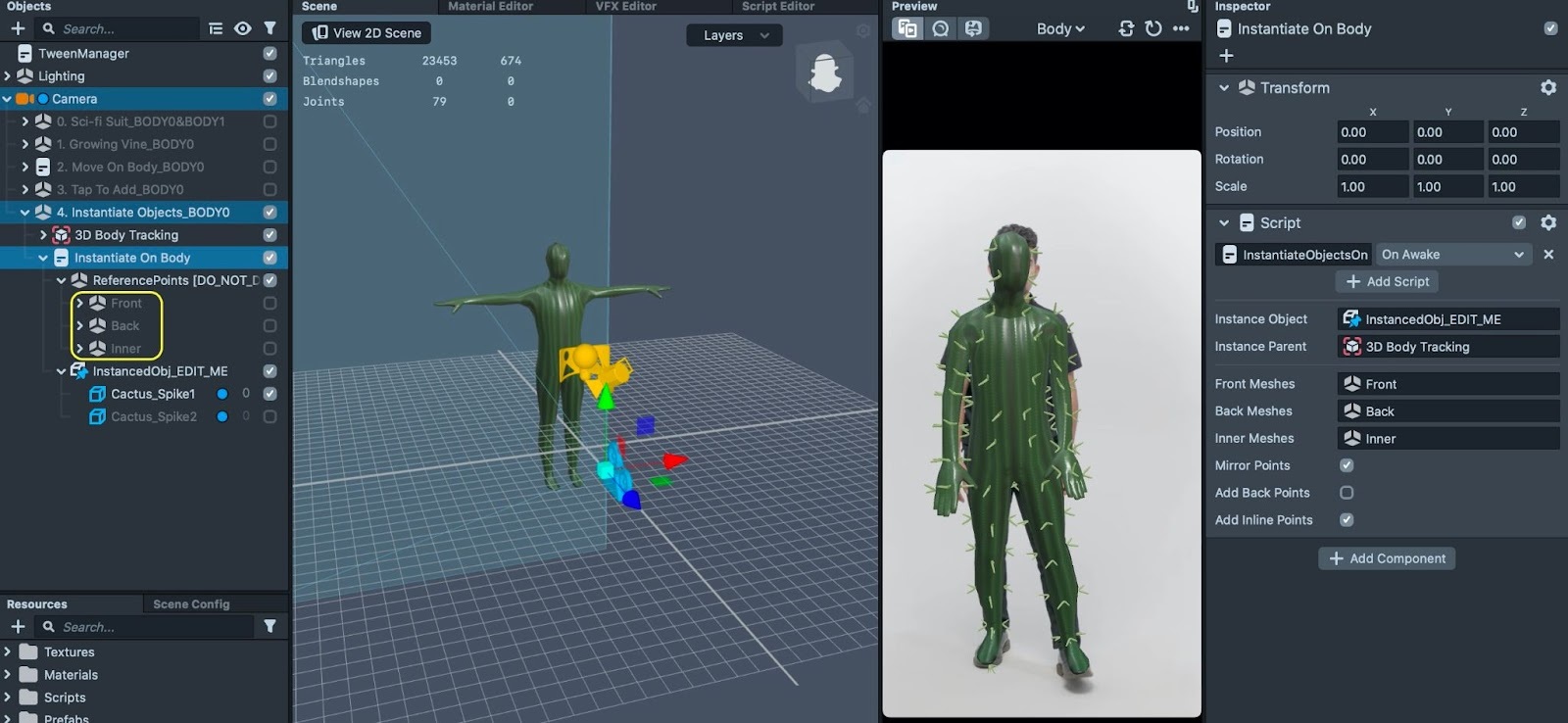Click the View 2D Scene button

[367, 32]
